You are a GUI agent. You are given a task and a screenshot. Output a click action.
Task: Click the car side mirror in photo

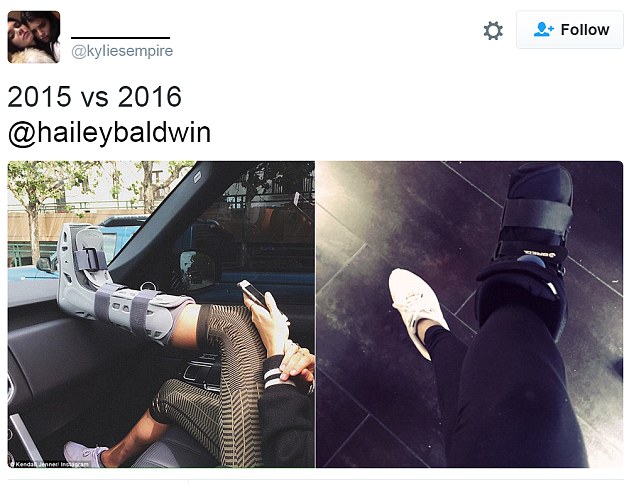[198, 269]
